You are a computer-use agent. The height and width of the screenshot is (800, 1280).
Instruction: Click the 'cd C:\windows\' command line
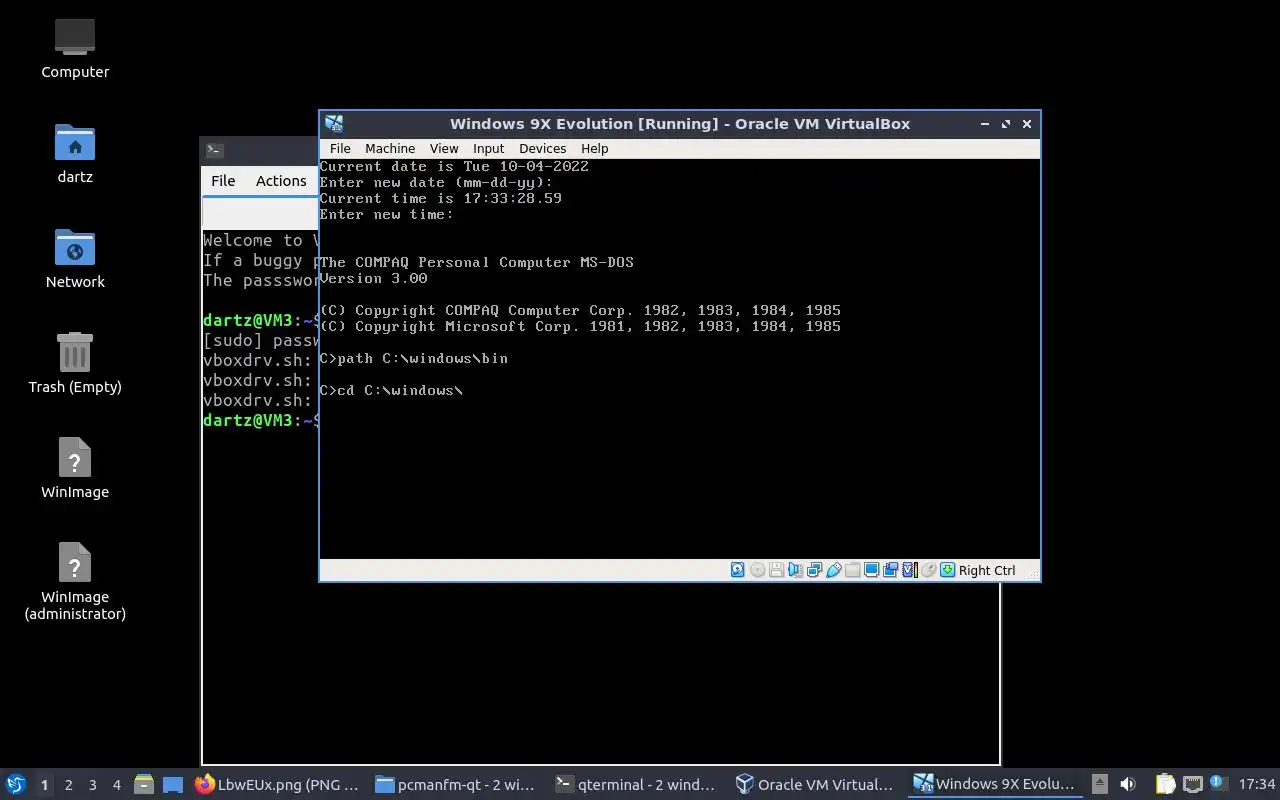point(391,390)
